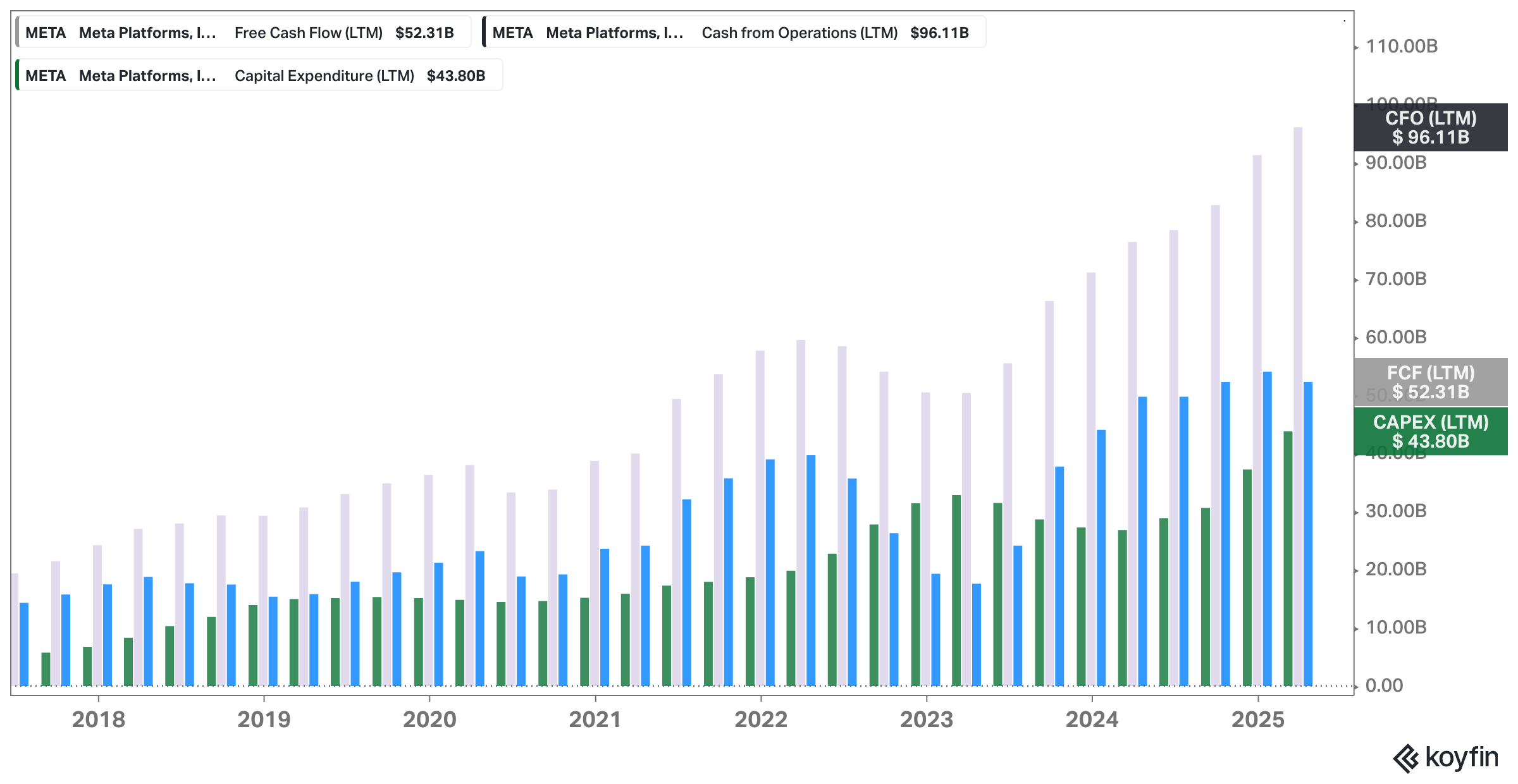Click the koyfin wordmark text
The width and height of the screenshot is (1518, 784).
pos(1461,757)
